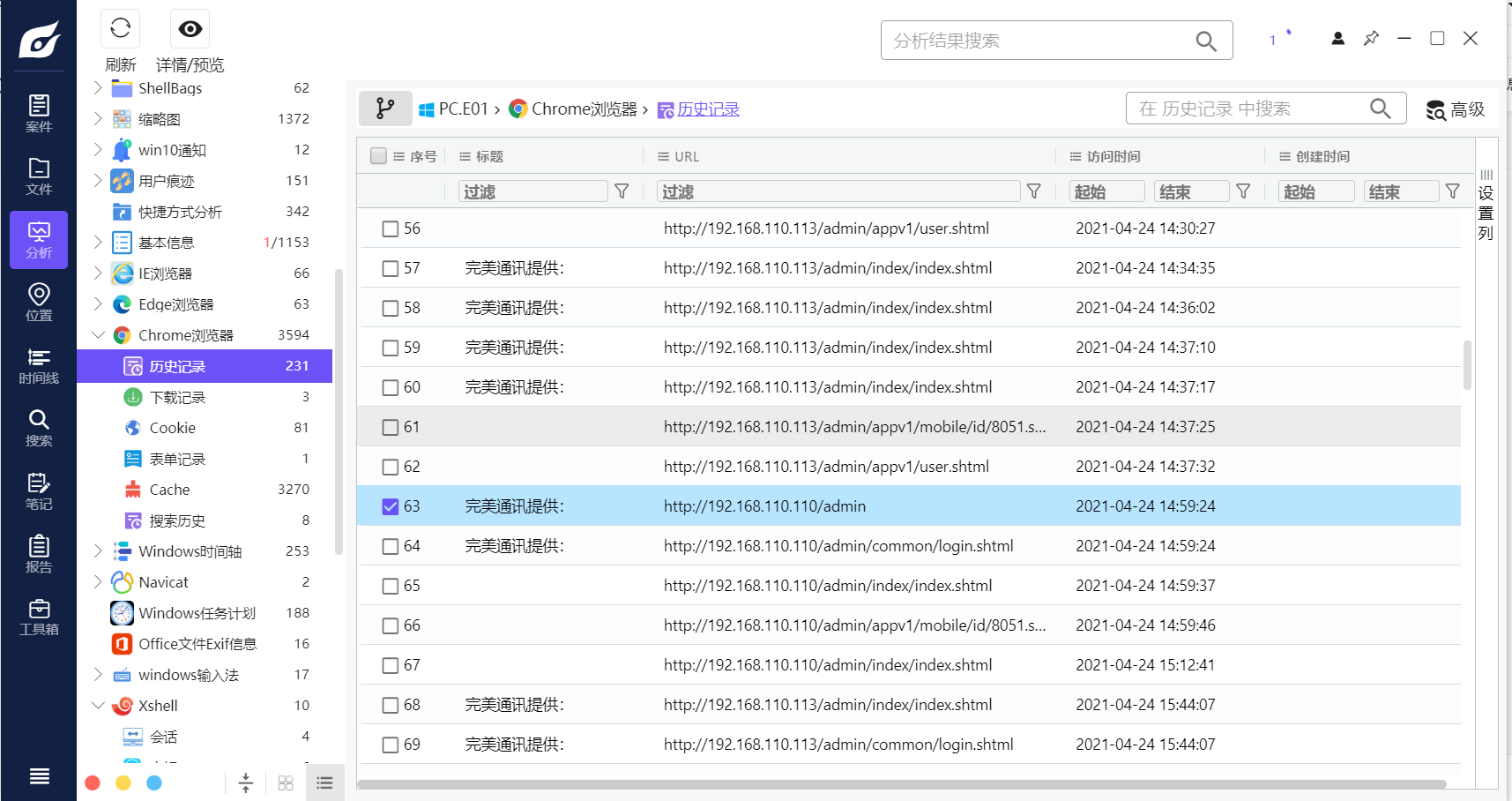Image resolution: width=1512 pixels, height=801 pixels.
Task: Open the Location (位置) sidebar section
Action: coord(39,303)
